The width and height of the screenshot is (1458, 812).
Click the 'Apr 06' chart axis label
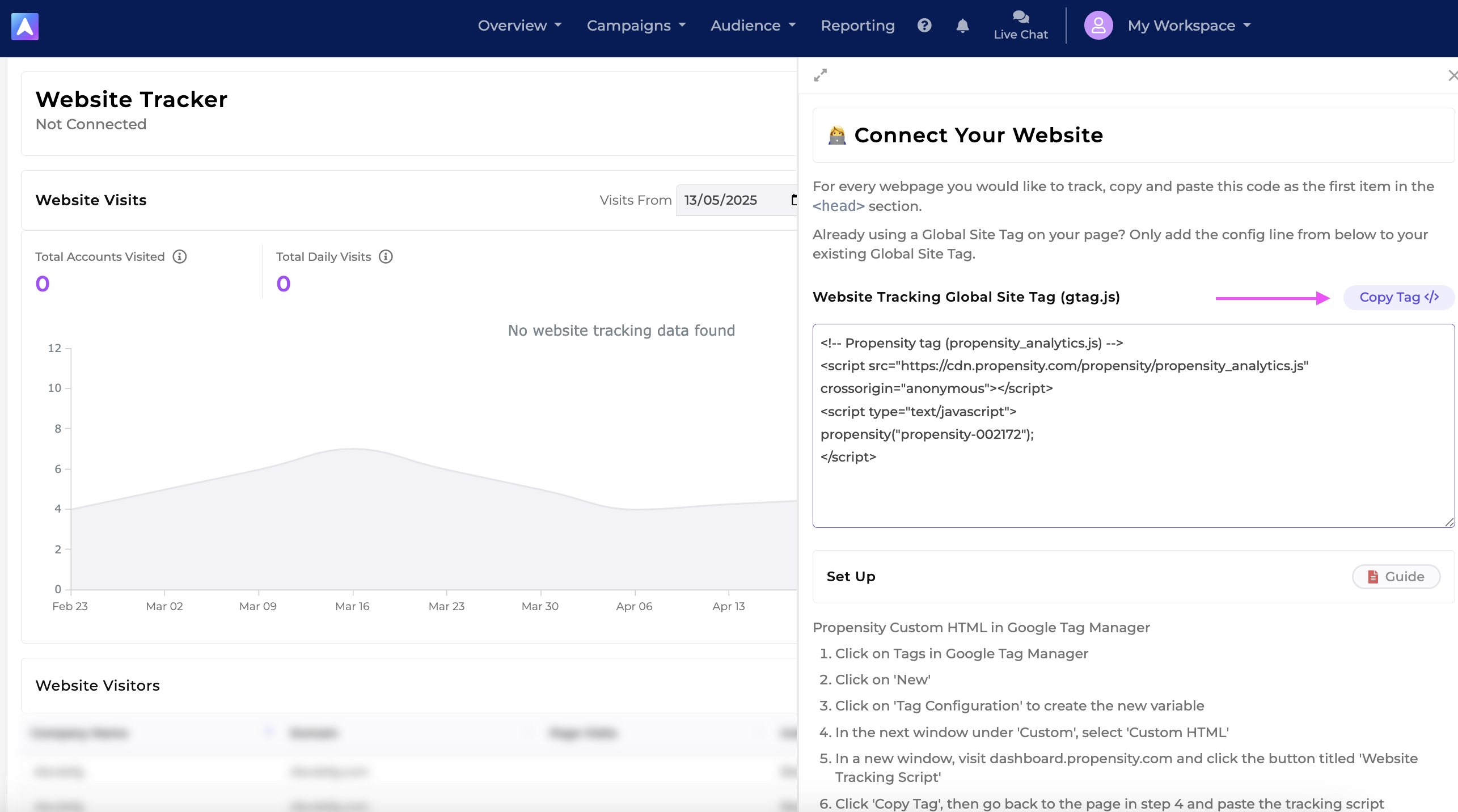(634, 606)
